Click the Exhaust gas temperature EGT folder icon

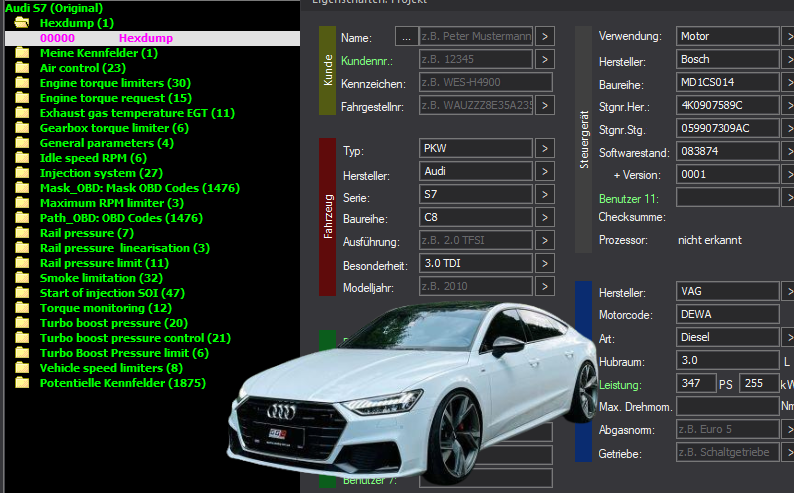(x=22, y=113)
